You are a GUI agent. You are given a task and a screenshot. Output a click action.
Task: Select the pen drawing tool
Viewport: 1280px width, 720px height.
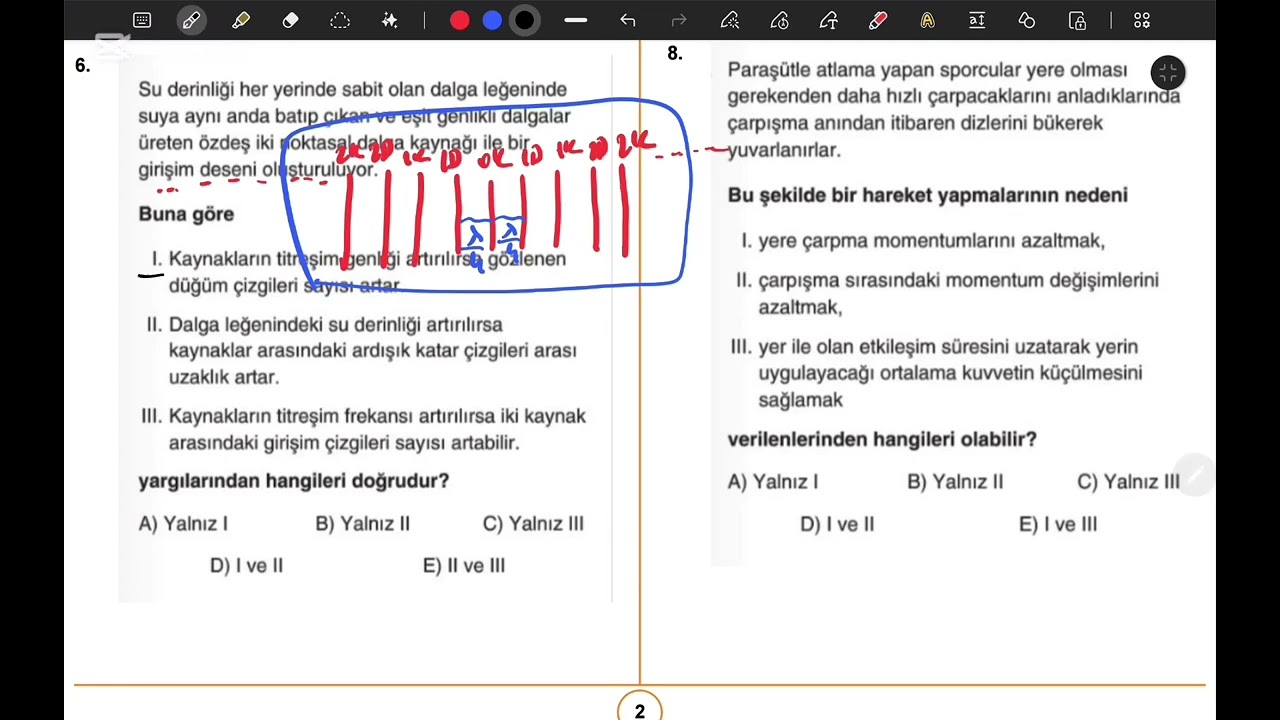(191, 20)
